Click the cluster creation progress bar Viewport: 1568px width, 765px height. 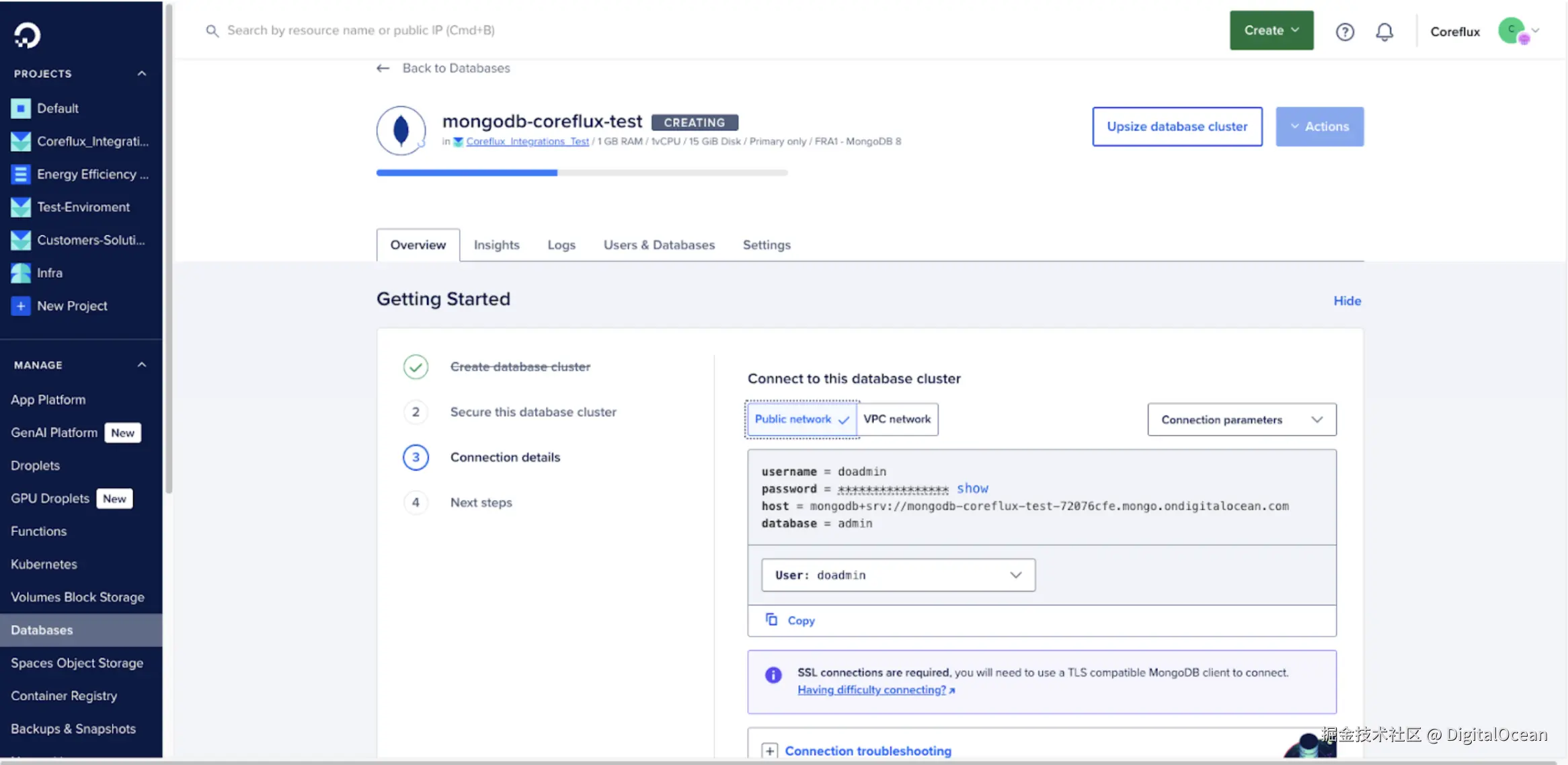pos(582,173)
